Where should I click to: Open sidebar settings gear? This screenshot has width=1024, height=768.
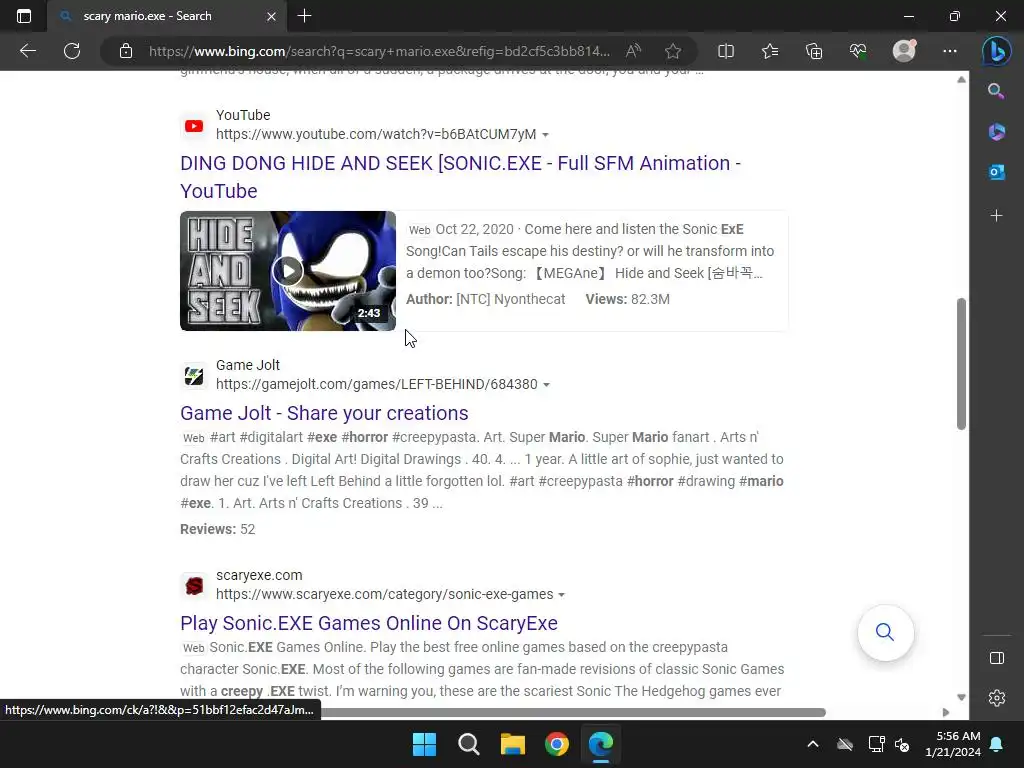(x=997, y=698)
